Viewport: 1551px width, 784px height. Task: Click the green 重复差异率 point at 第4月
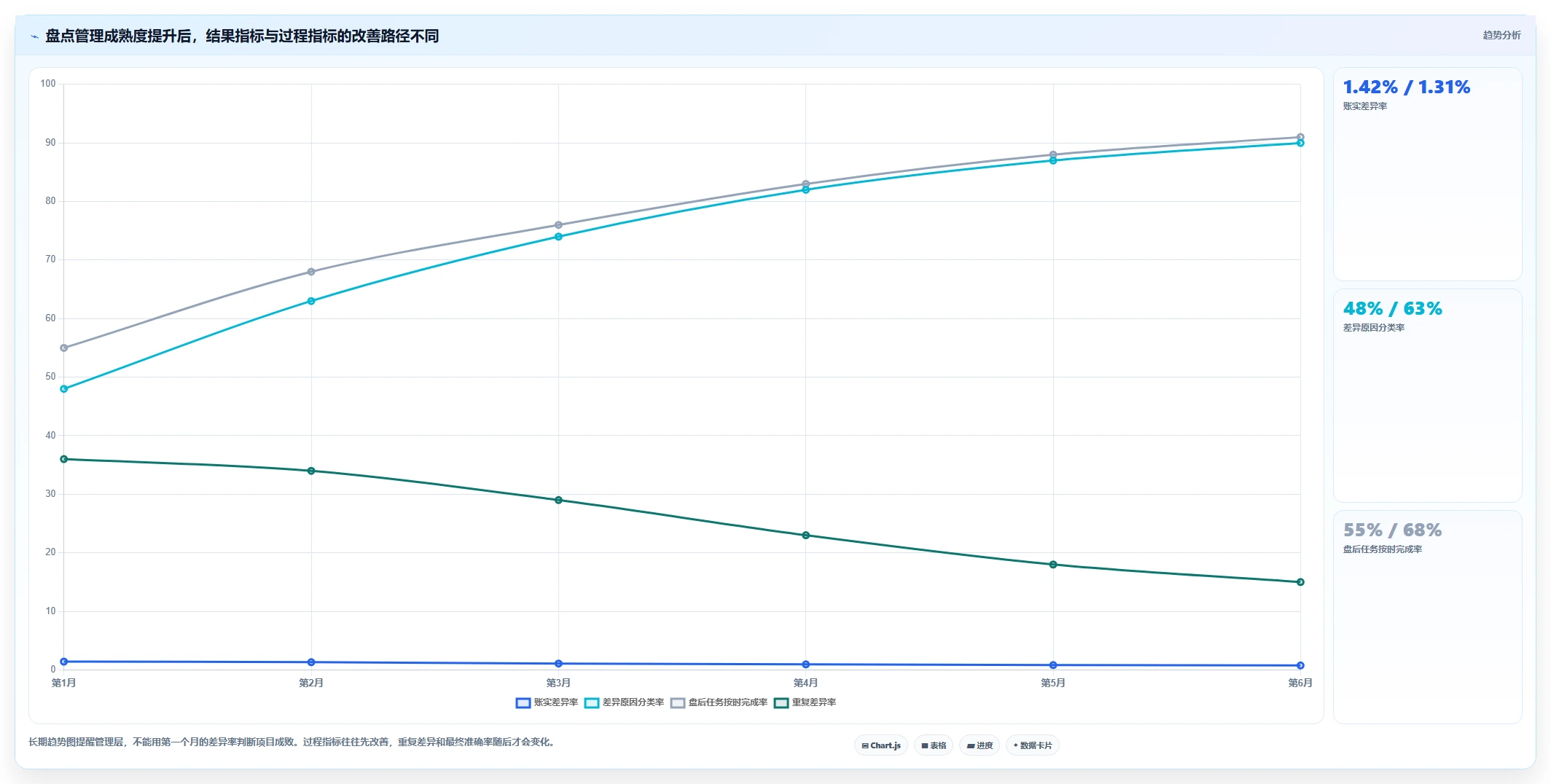coord(805,536)
